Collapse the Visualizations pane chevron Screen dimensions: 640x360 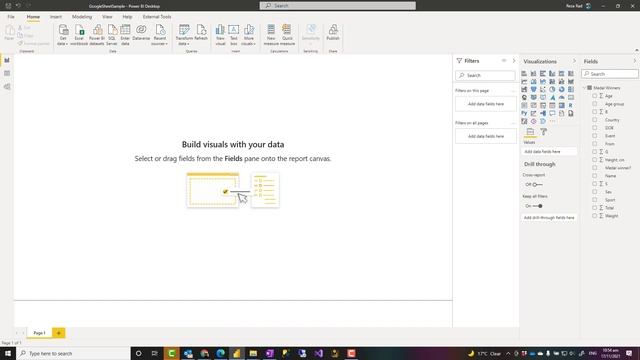tap(574, 61)
